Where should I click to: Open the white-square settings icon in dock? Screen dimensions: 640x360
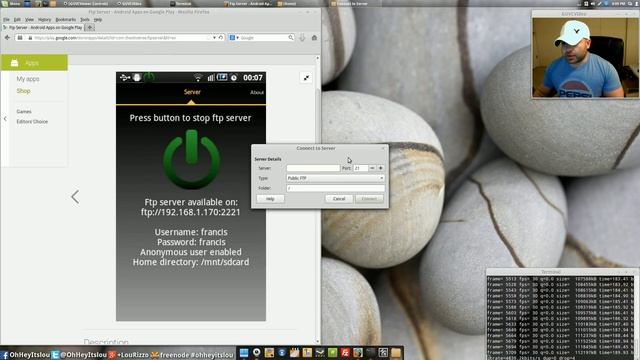(x=383, y=353)
